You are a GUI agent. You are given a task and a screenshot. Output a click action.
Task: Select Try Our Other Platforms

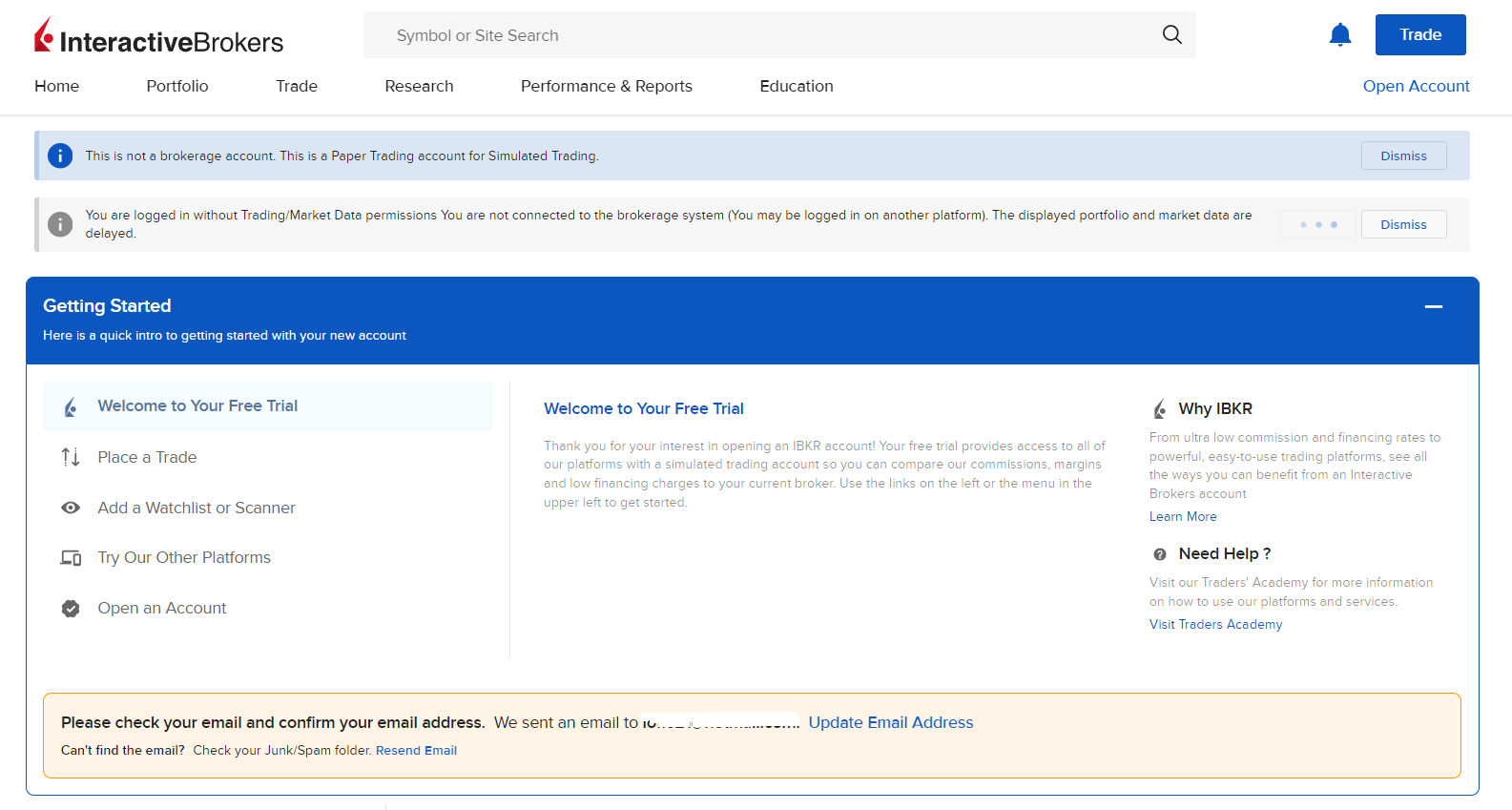[267, 557]
